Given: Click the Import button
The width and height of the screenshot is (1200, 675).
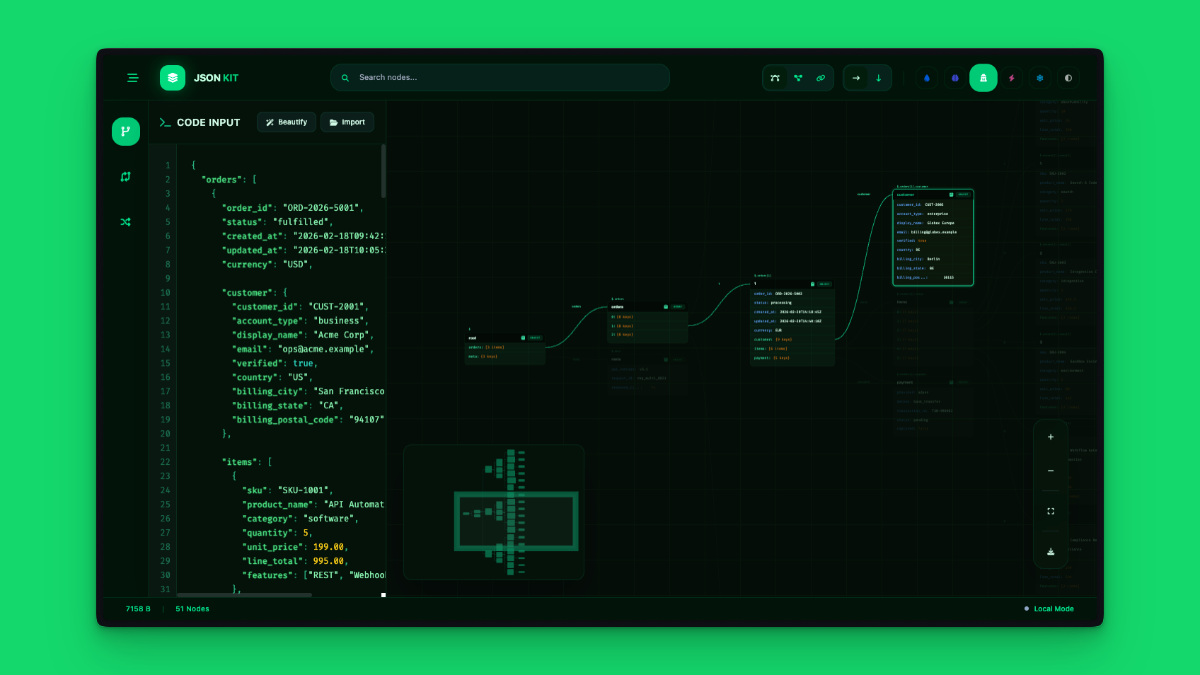Looking at the screenshot, I should 347,122.
